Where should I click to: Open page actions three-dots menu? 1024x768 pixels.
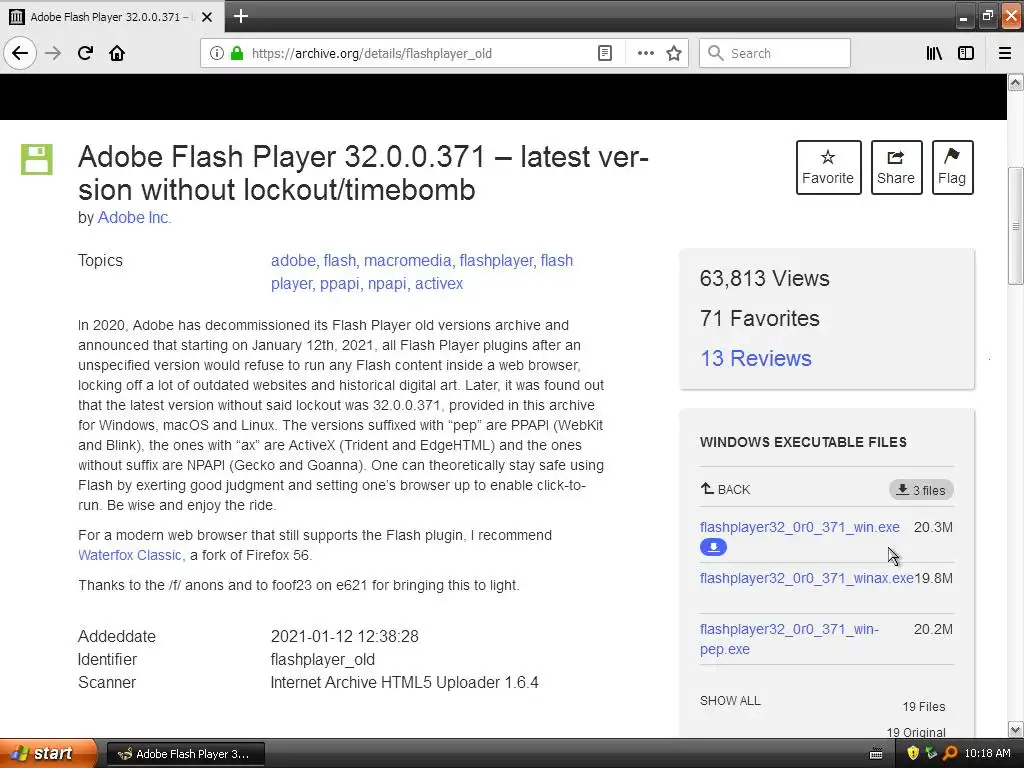tap(645, 53)
